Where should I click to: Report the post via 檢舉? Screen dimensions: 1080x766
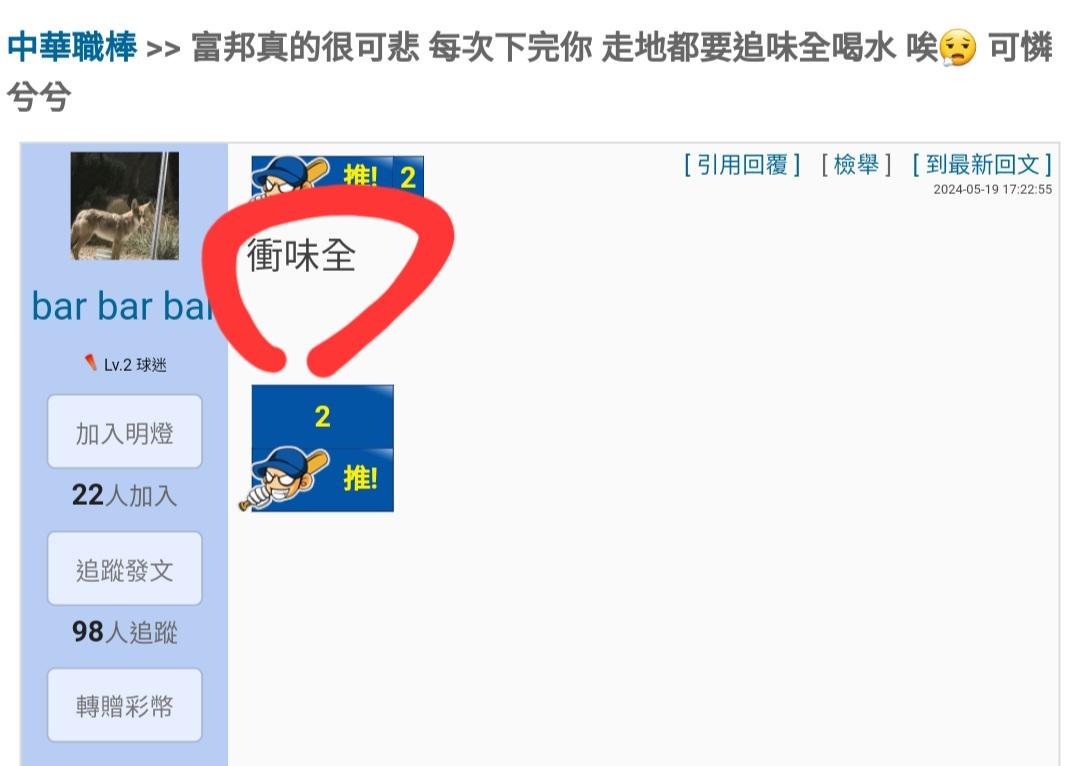856,165
